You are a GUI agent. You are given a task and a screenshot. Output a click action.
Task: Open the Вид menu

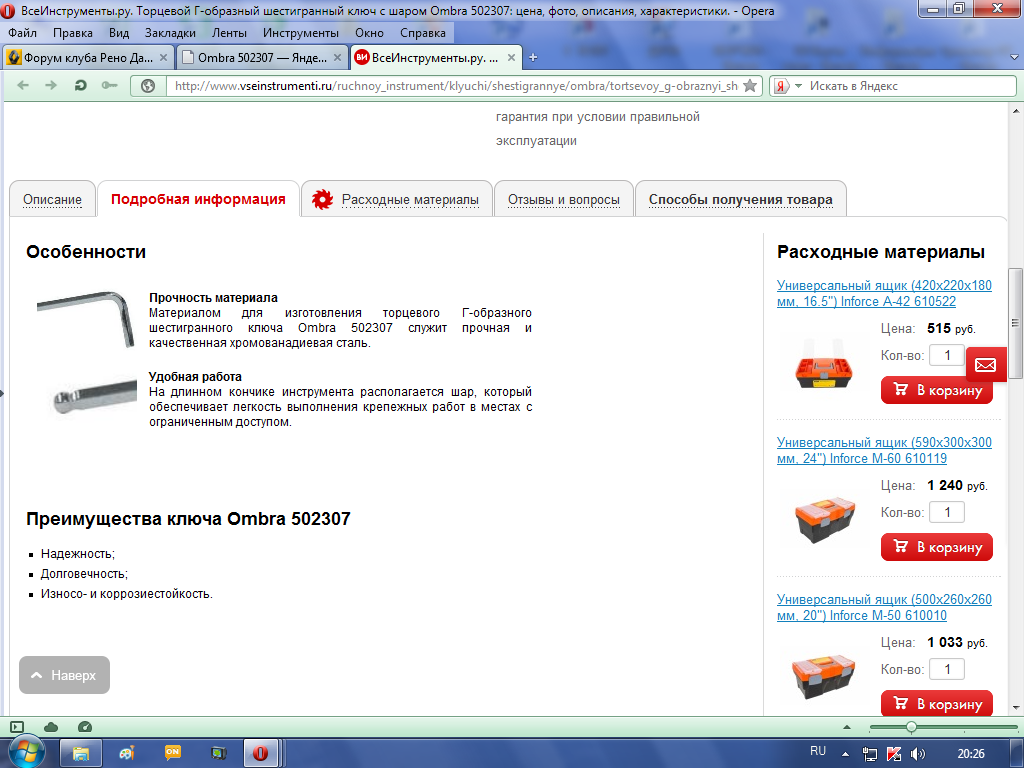[x=119, y=33]
